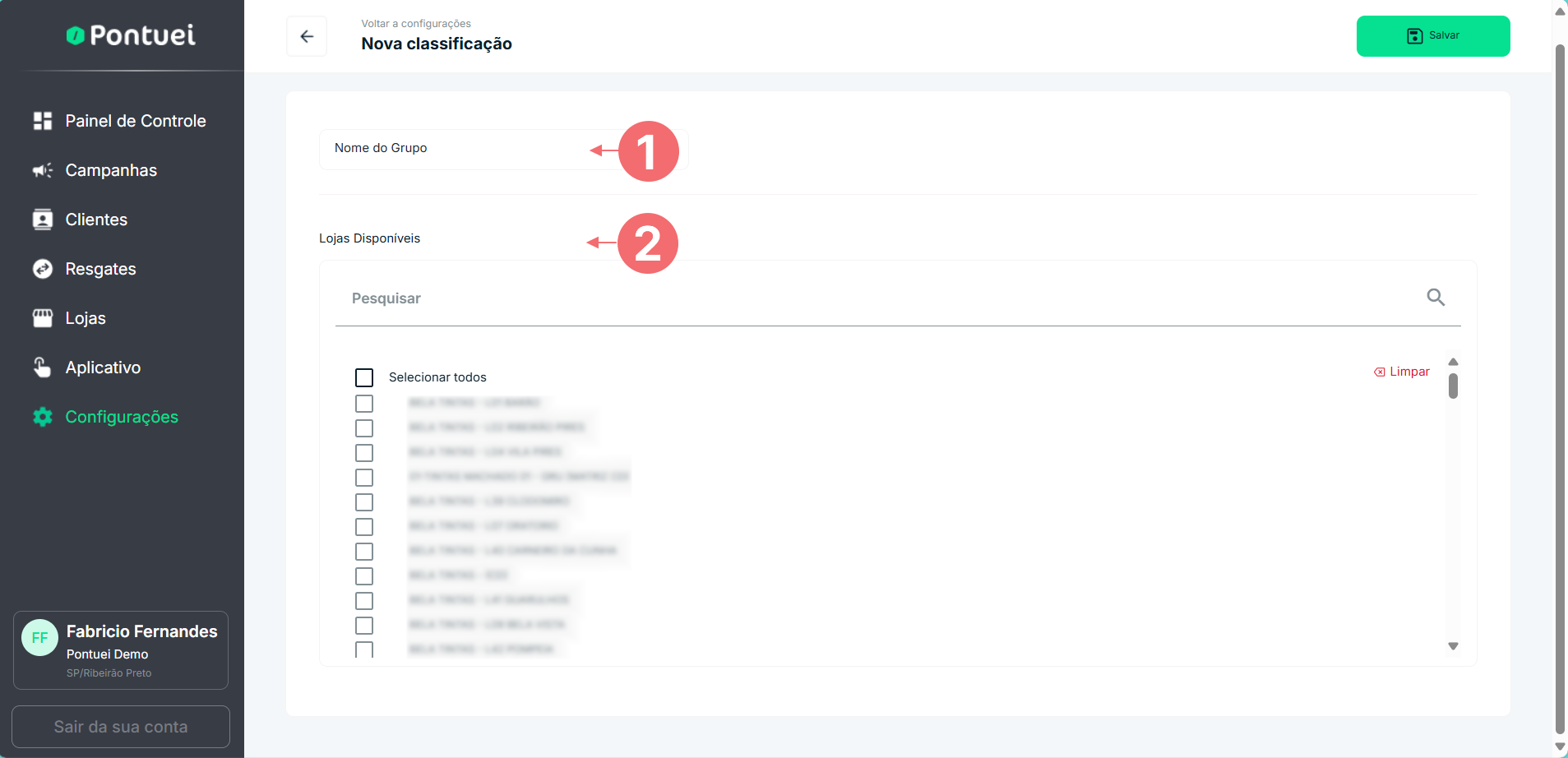Click the Configurações gear icon
The height and width of the screenshot is (758, 1568).
[x=43, y=417]
